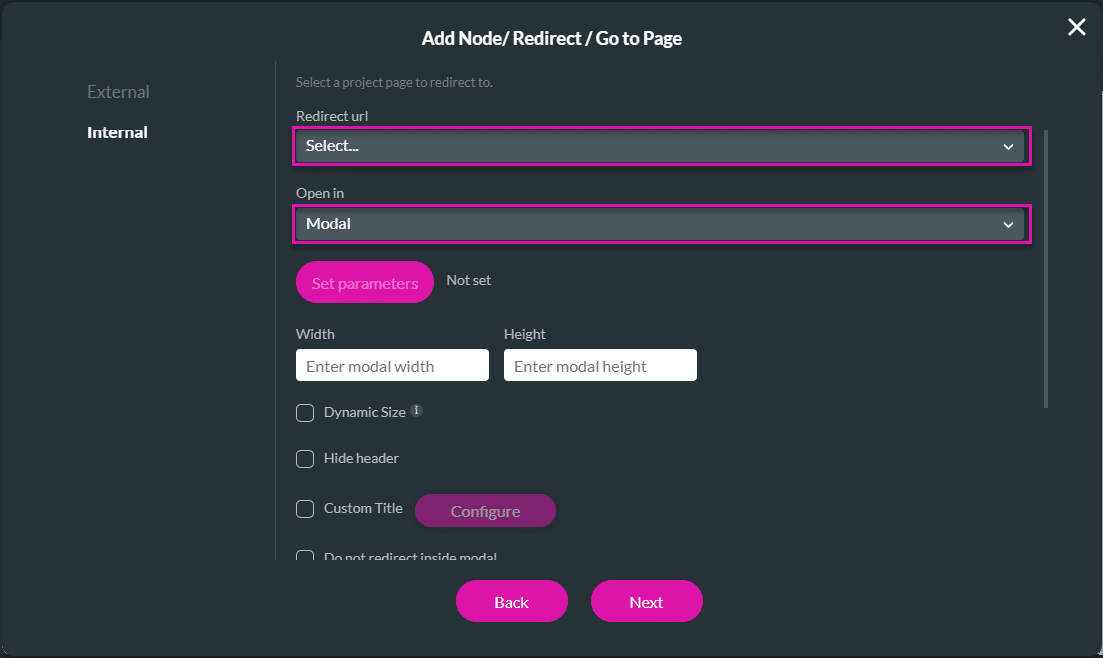Expand the Open in Modal dropdown
The height and width of the screenshot is (658, 1103).
click(660, 224)
